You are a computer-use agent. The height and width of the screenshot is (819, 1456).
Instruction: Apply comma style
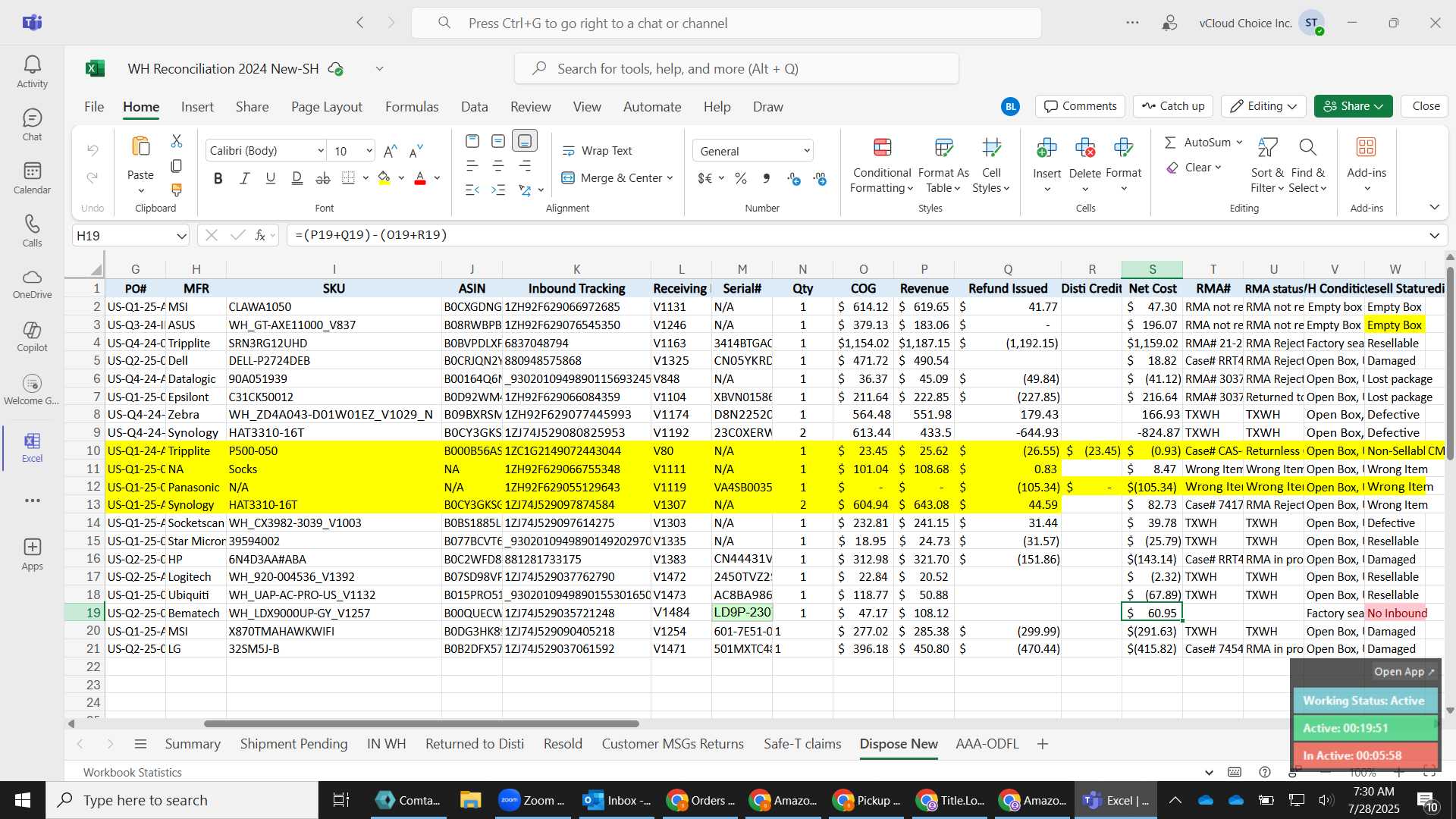click(767, 178)
